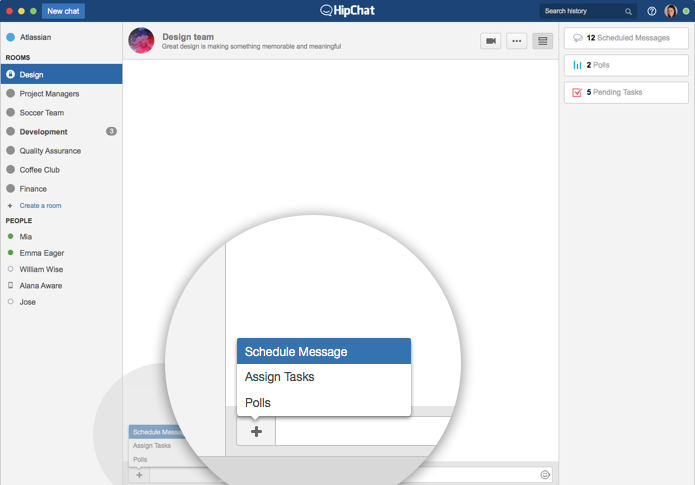Choose Assign Tasks in magnified menu
The height and width of the screenshot is (485, 695).
324,377
